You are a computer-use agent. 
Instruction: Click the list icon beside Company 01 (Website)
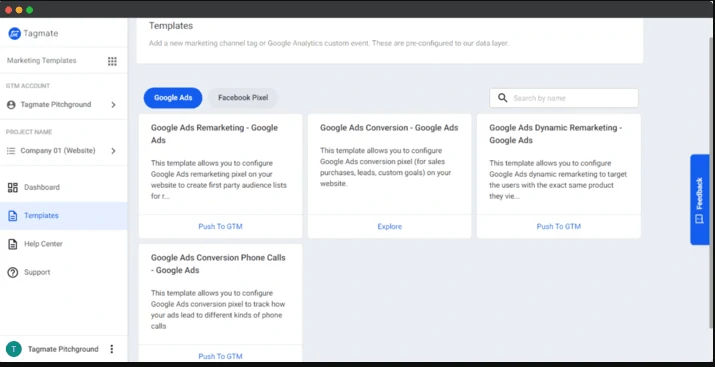point(11,151)
